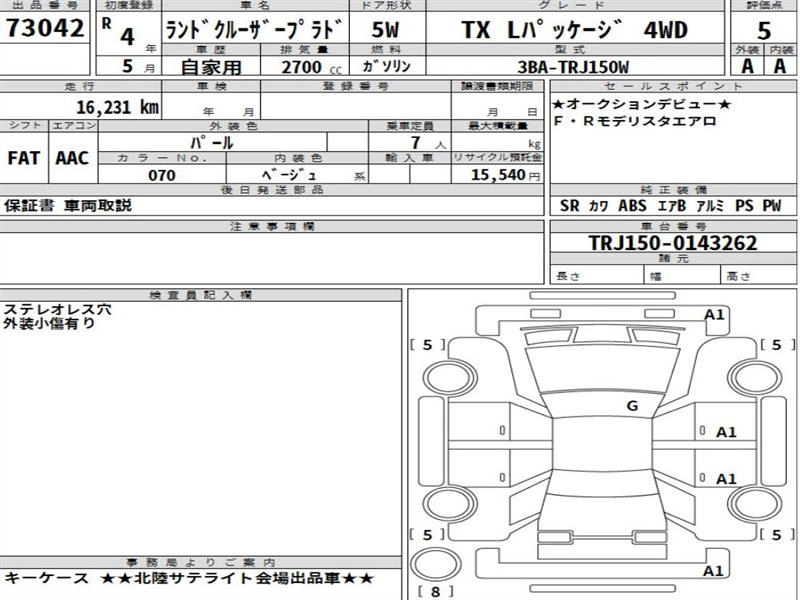Click the mileage 16,231 km
This screenshot has width=800, height=600.
(x=117, y=107)
